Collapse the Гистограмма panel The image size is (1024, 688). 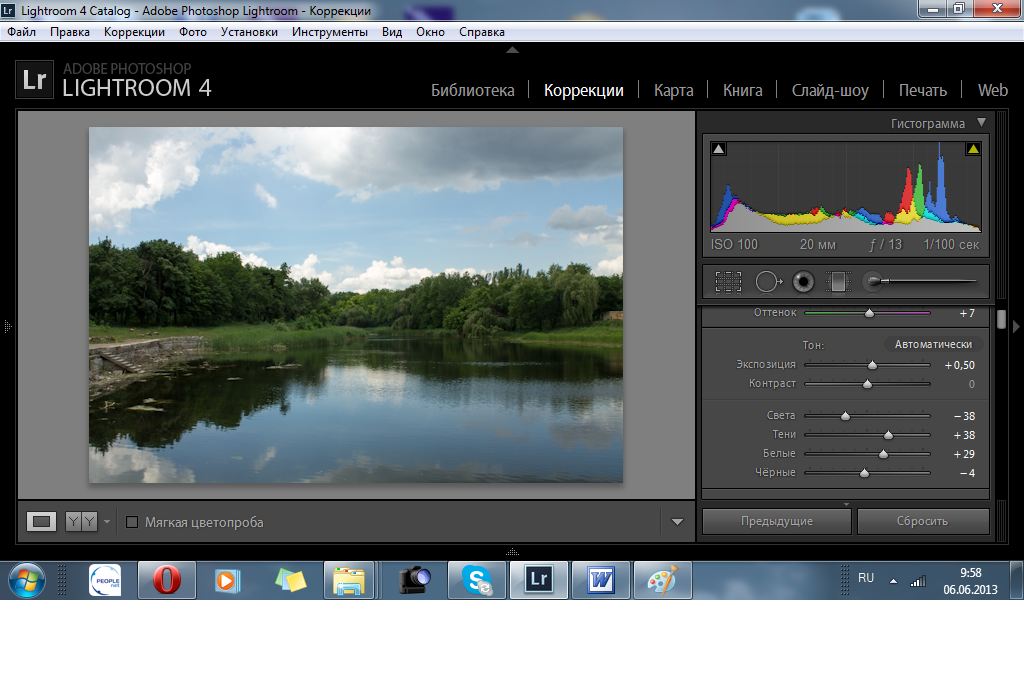click(x=981, y=123)
